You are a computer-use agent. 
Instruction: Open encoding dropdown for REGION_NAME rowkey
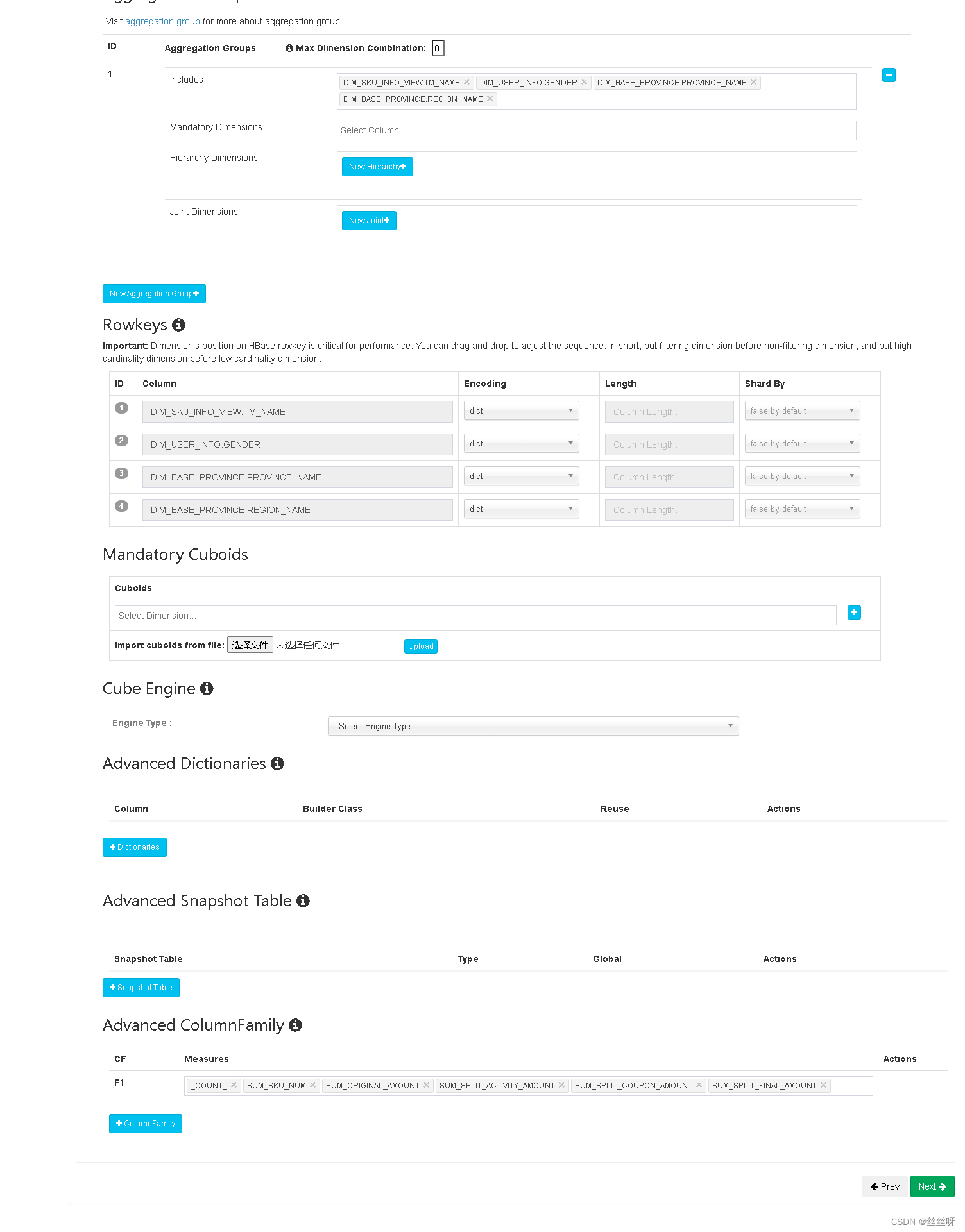(x=521, y=509)
